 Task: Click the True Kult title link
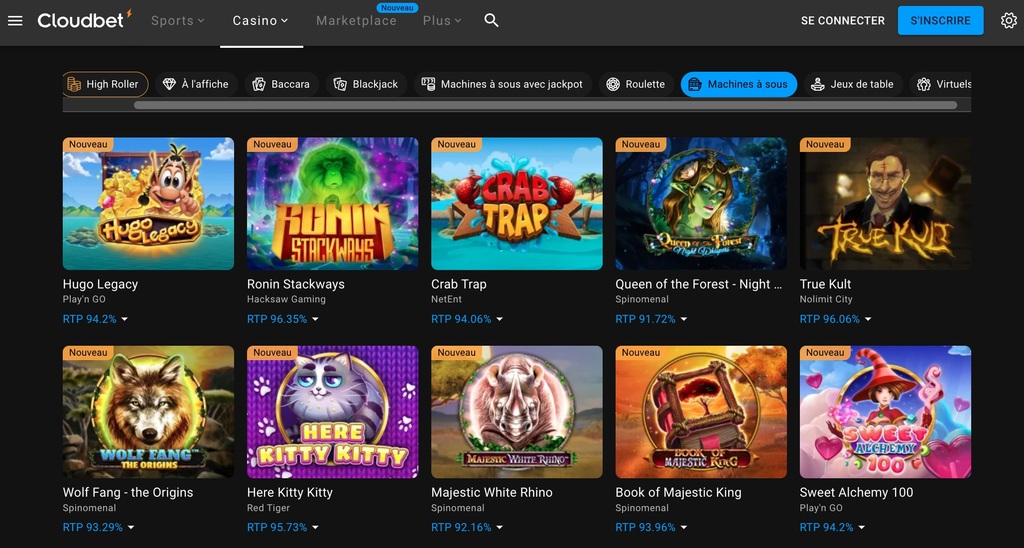tap(825, 284)
